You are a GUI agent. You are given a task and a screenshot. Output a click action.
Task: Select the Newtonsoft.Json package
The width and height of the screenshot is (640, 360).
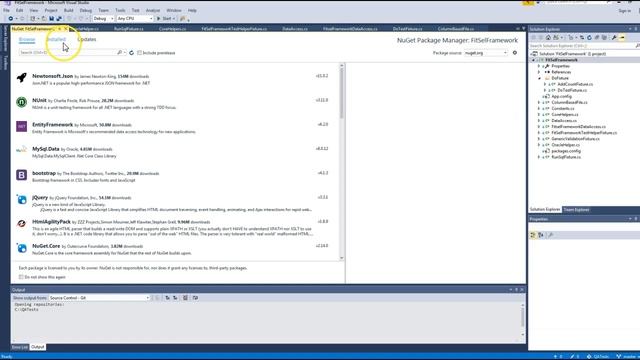point(176,79)
